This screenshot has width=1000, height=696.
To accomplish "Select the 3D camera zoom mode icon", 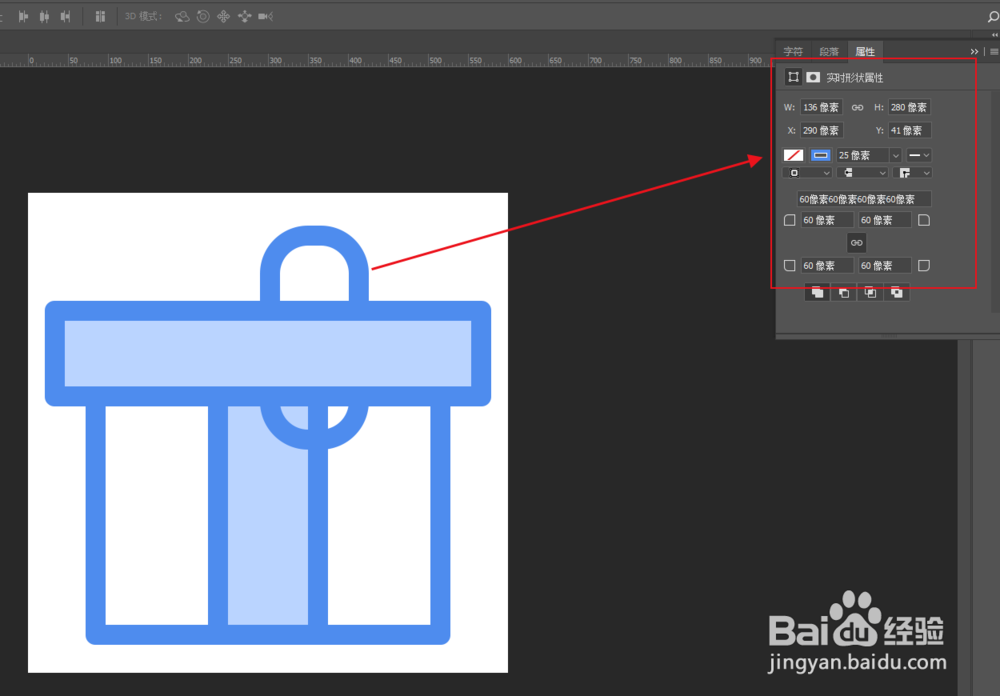I will pos(266,17).
